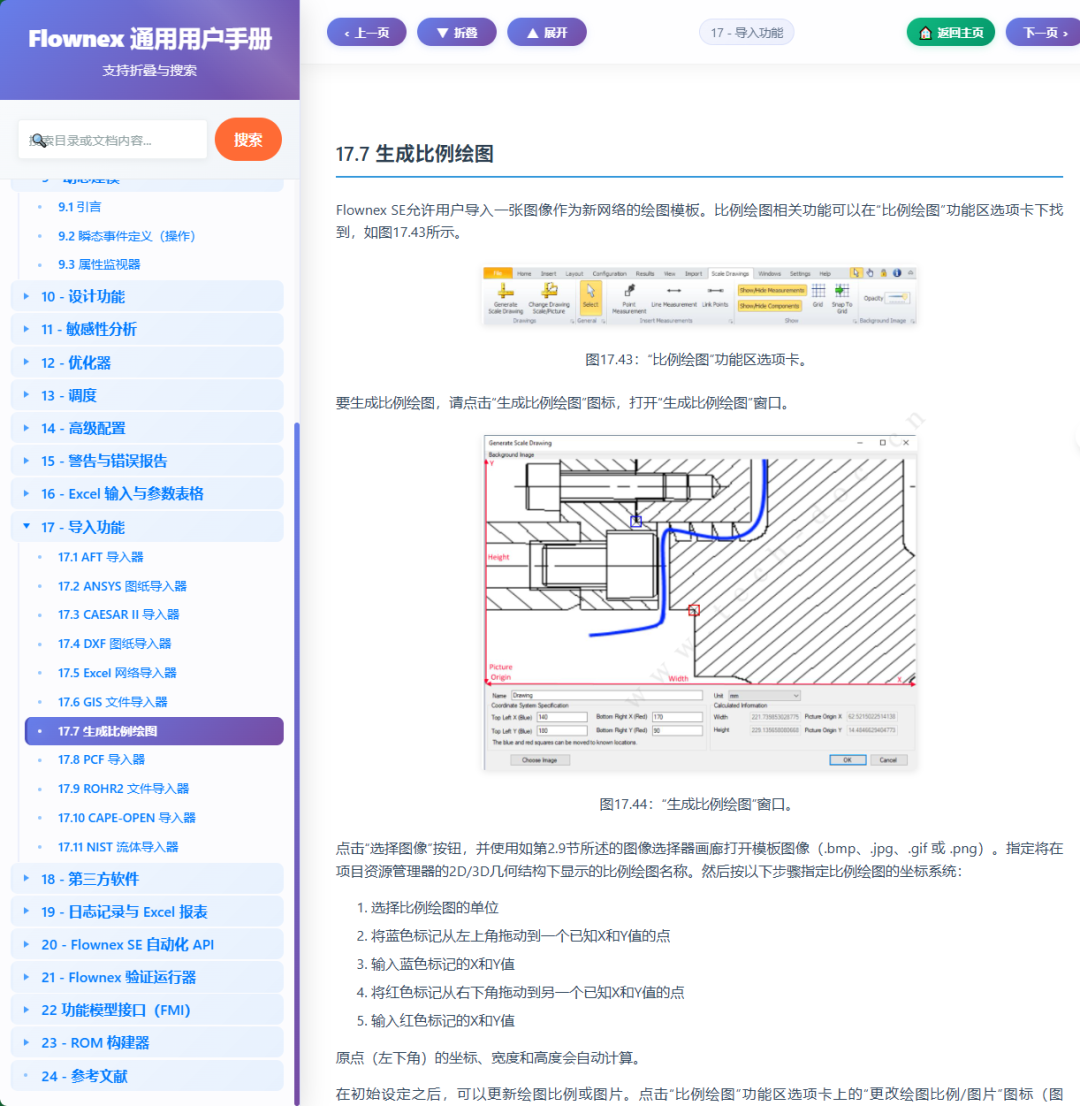Screen dimensions: 1080x1106
Task: Open 17.9 ROHR2 文件导入器
Action: [x=123, y=789]
